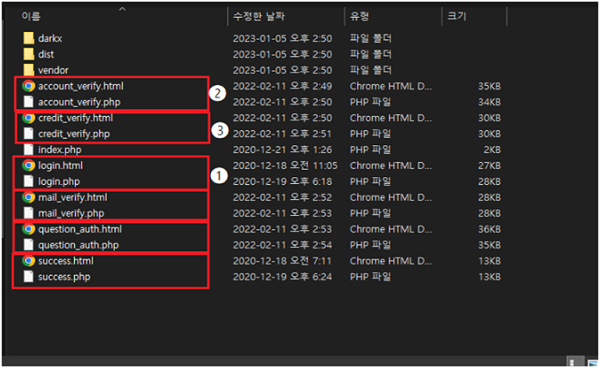Click file icon of index.php
Image resolution: width=600 pixels, height=368 pixels.
tap(28, 149)
